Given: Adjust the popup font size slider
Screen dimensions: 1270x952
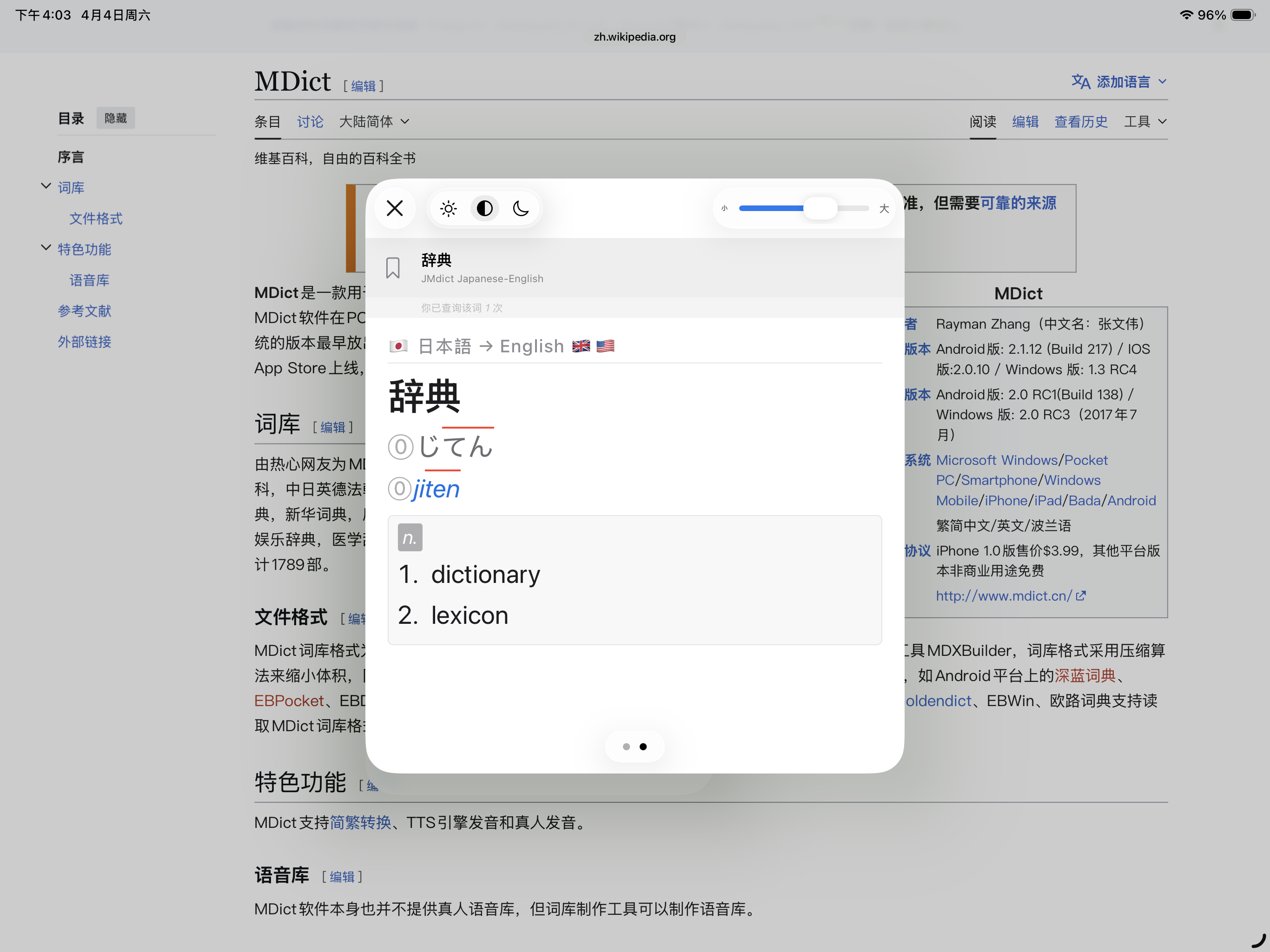Looking at the screenshot, I should [x=820, y=208].
